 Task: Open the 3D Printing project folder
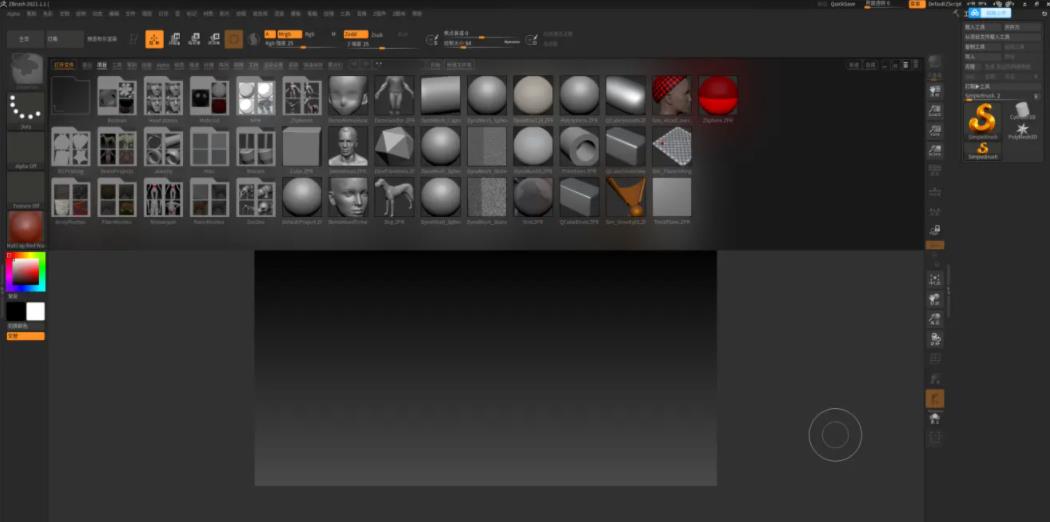click(x=71, y=149)
